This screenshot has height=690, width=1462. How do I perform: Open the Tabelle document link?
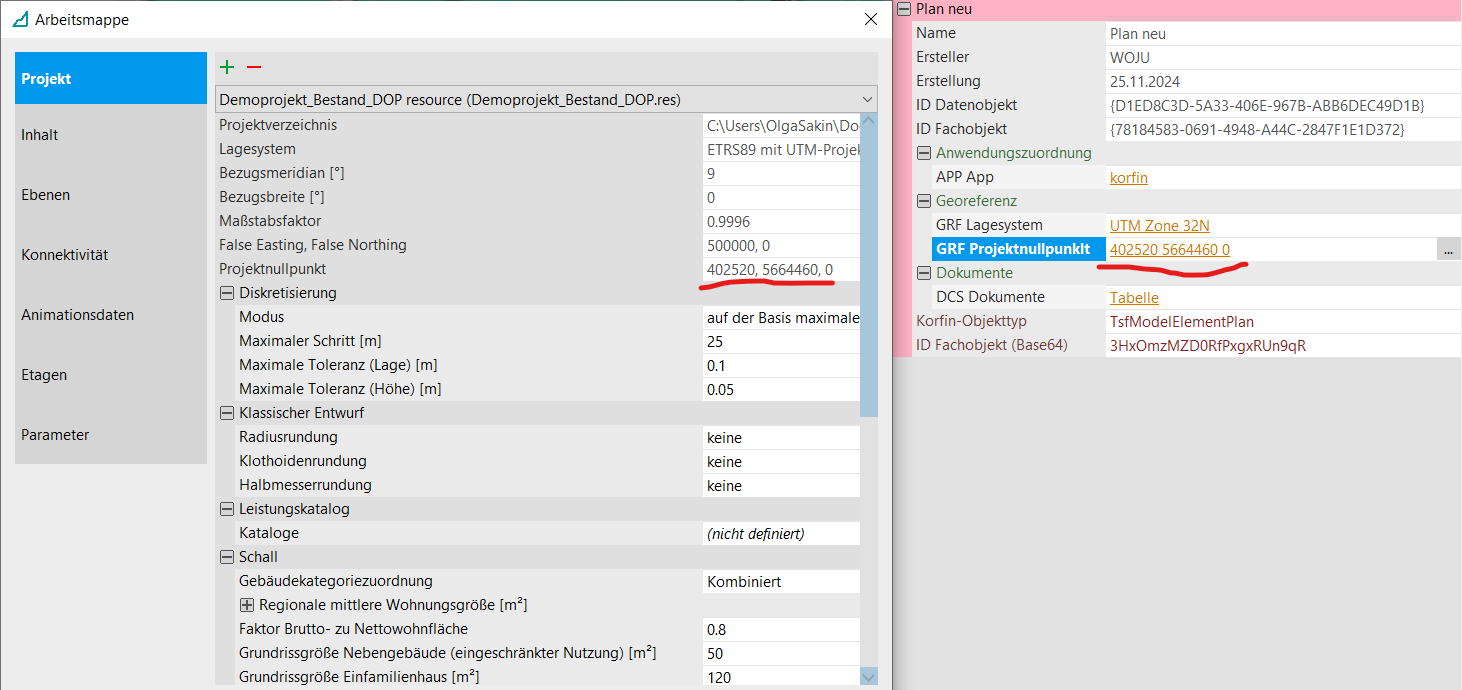(1134, 297)
